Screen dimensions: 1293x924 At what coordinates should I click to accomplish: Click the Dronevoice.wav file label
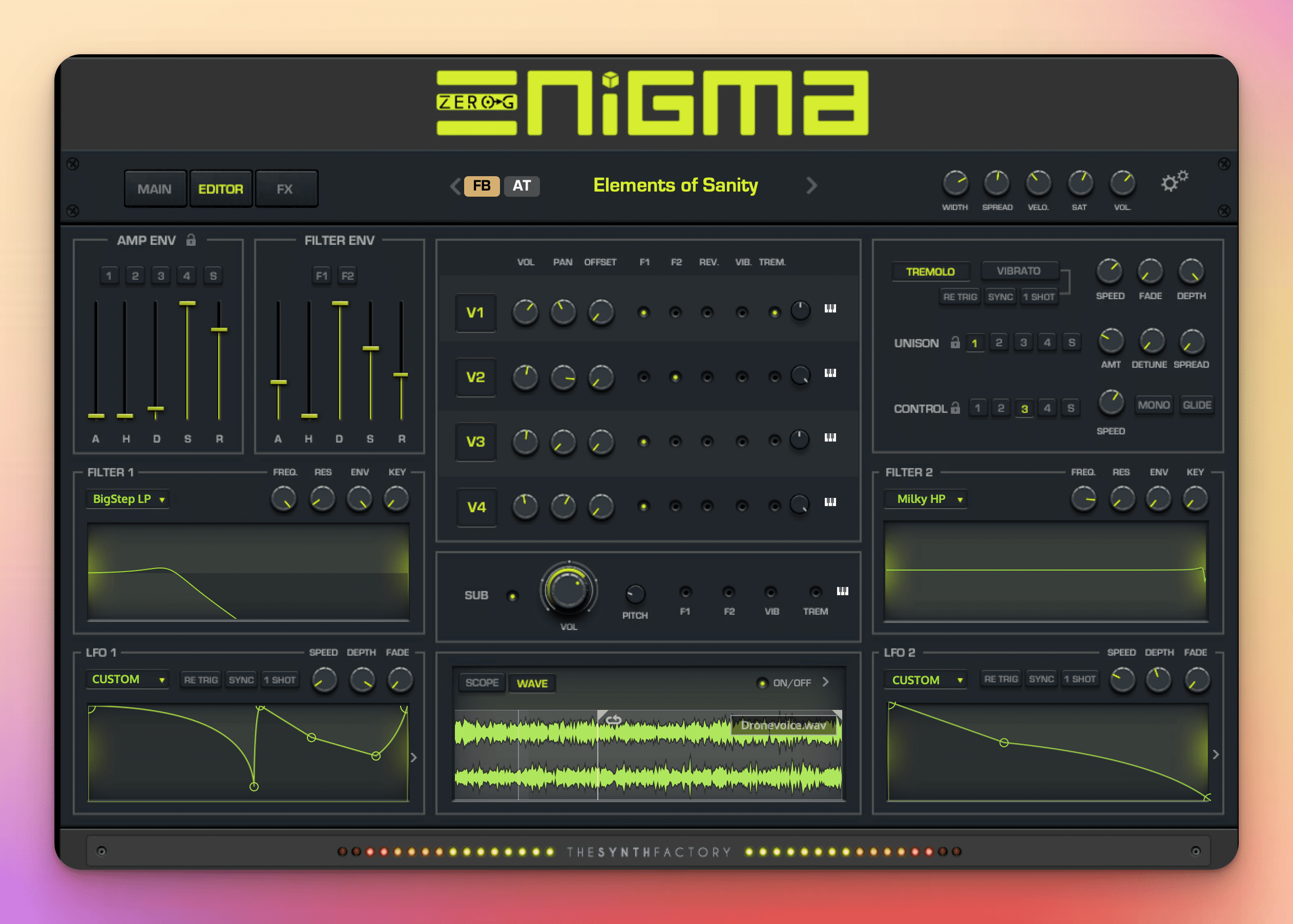(x=783, y=725)
